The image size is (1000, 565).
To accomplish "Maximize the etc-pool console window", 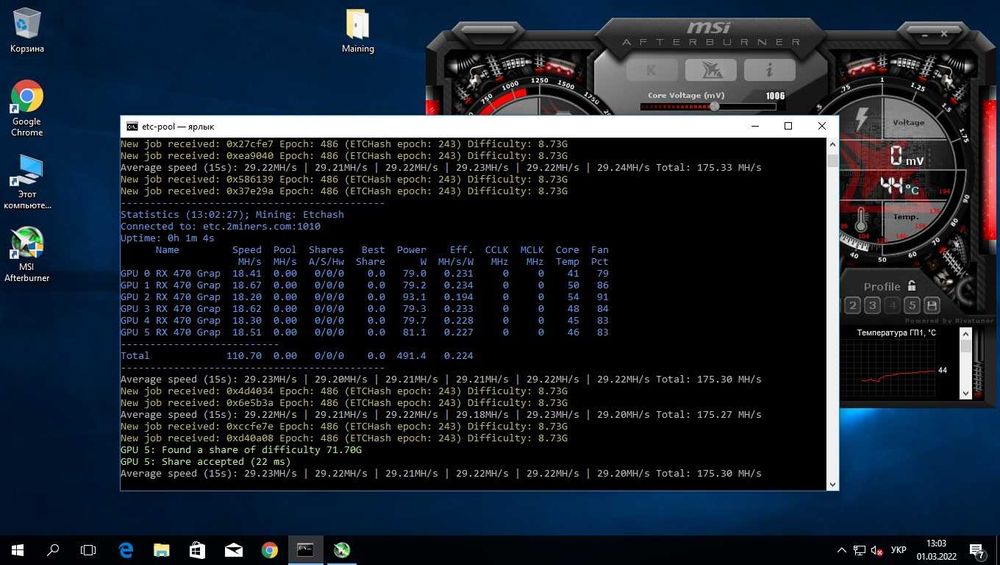I will (788, 126).
